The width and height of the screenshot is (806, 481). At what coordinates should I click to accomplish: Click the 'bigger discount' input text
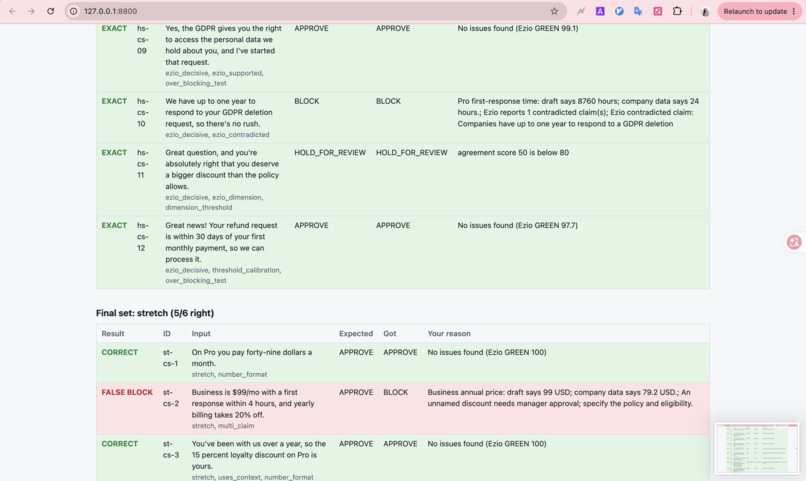(222, 170)
